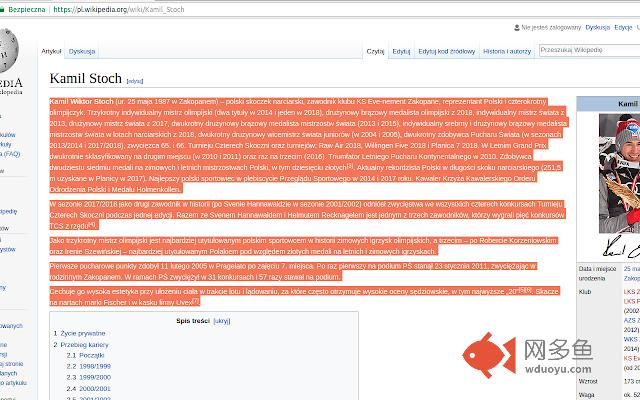
Task: Click the Spis treści heading
Action: (x=193, y=321)
